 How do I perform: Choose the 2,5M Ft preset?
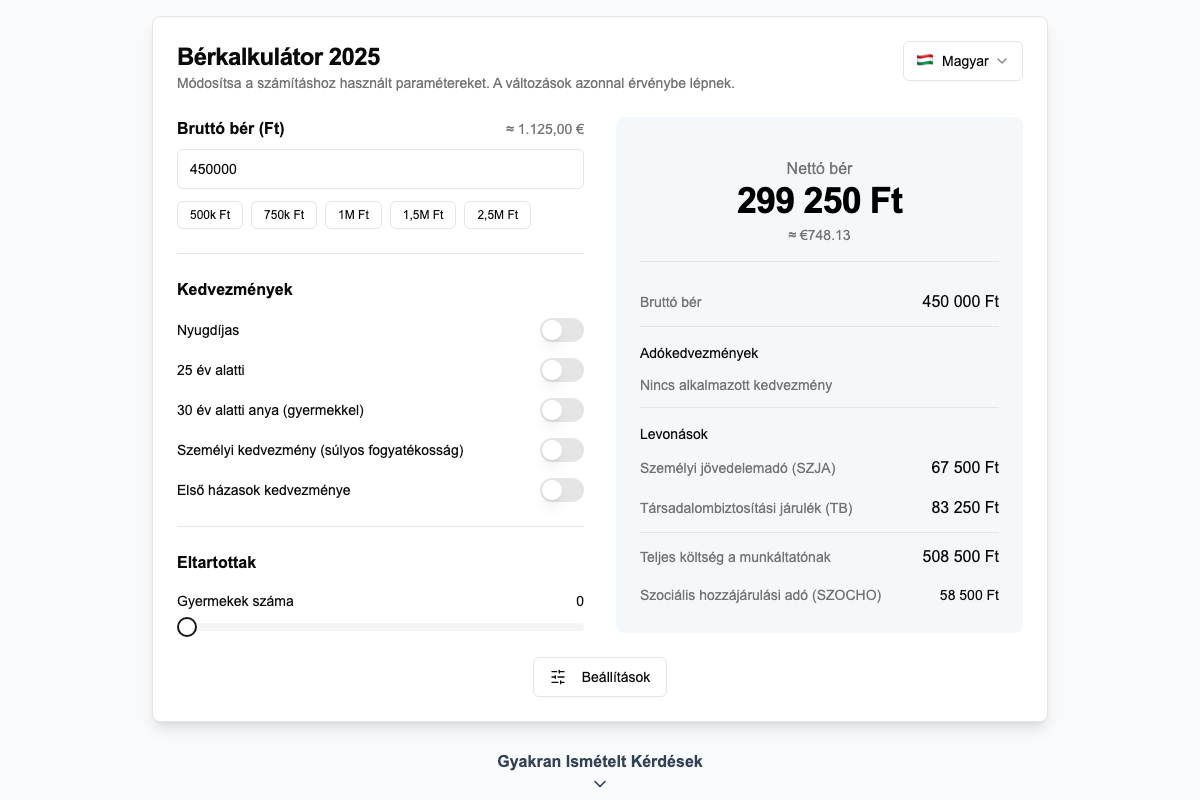[x=497, y=214]
